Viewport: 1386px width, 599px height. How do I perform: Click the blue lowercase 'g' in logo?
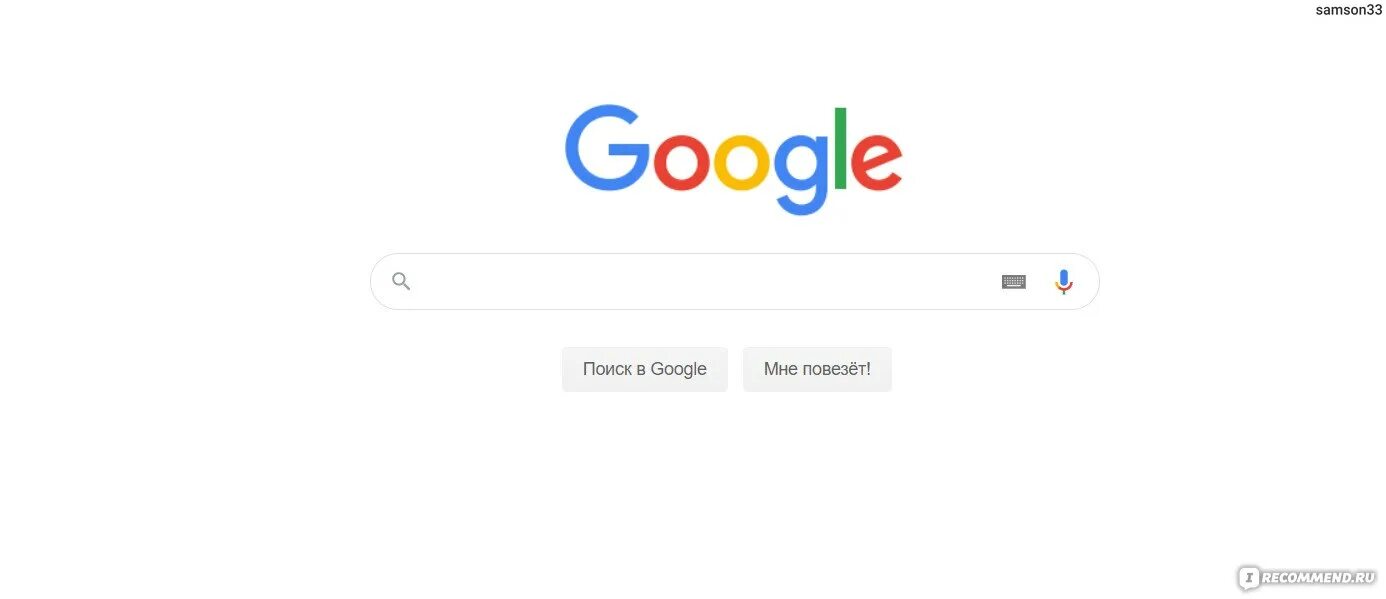click(801, 173)
